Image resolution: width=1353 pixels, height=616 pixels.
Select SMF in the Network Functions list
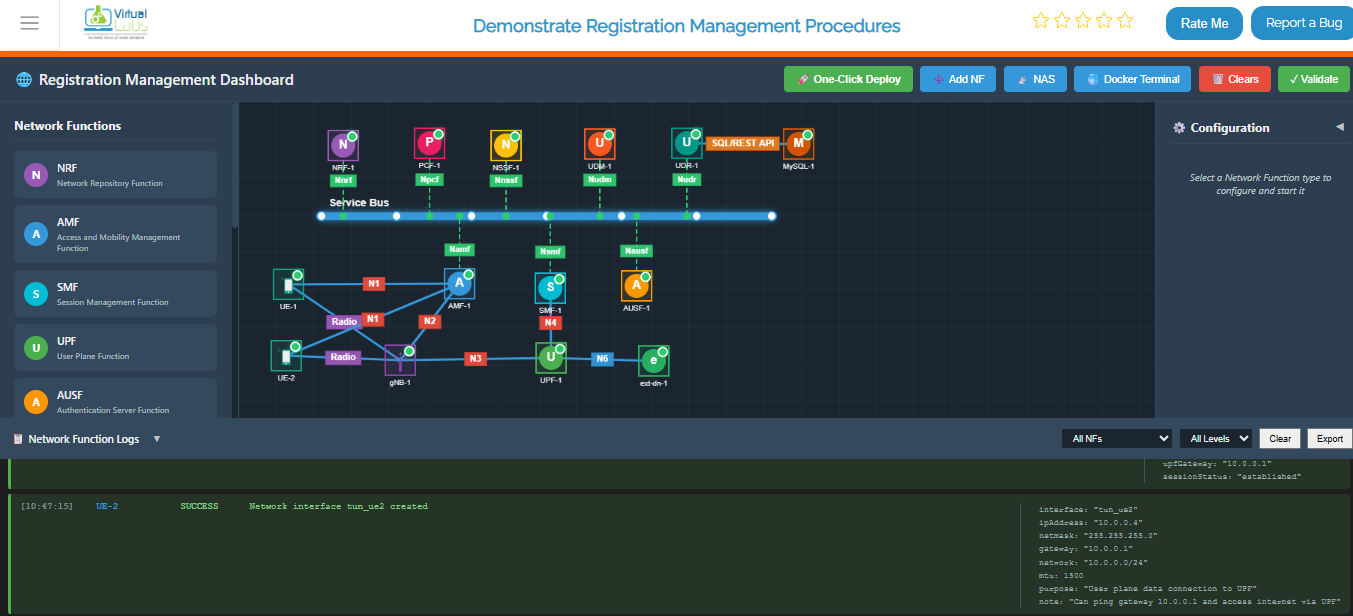pos(116,293)
